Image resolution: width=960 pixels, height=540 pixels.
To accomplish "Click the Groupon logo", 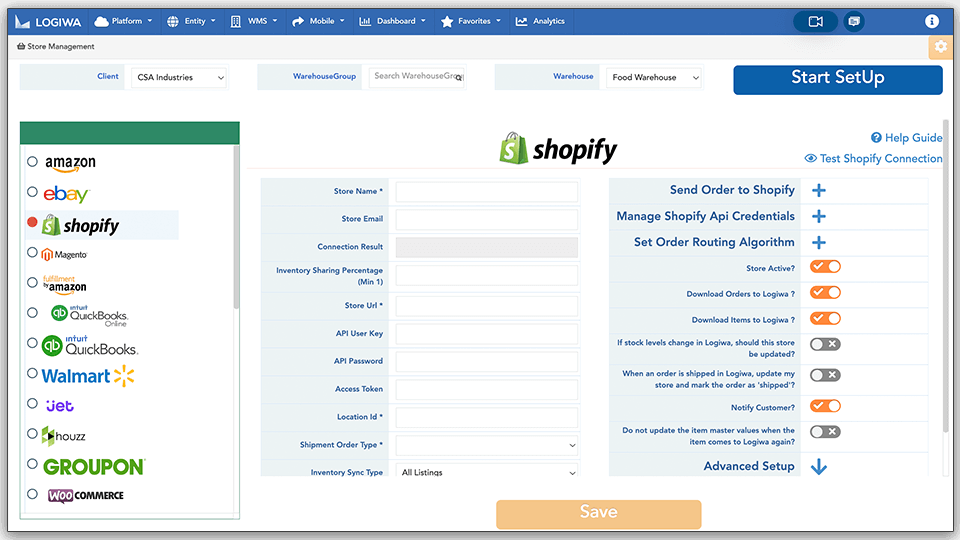I will pyautogui.click(x=94, y=467).
